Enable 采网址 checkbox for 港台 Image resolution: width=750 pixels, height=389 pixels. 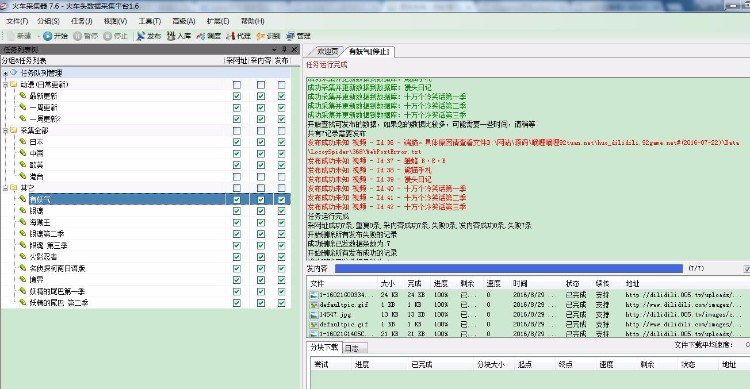tap(237, 177)
